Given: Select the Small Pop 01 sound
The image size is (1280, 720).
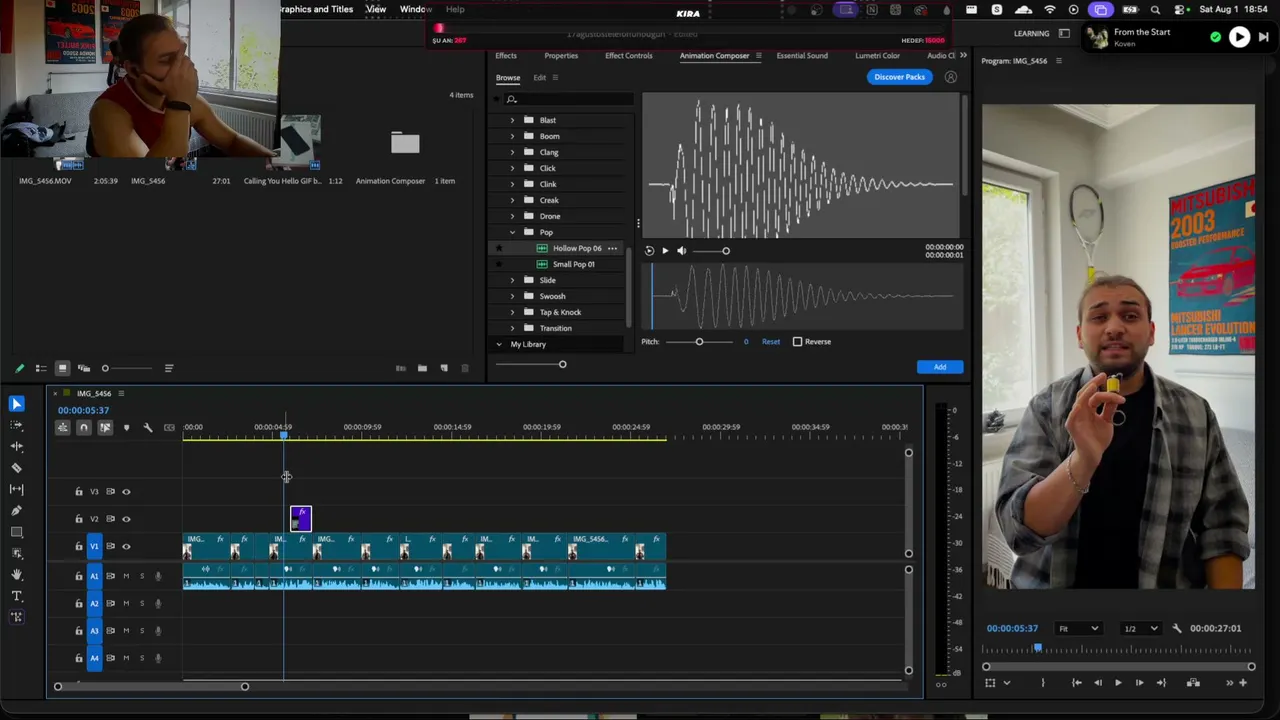Looking at the screenshot, I should coord(573,264).
